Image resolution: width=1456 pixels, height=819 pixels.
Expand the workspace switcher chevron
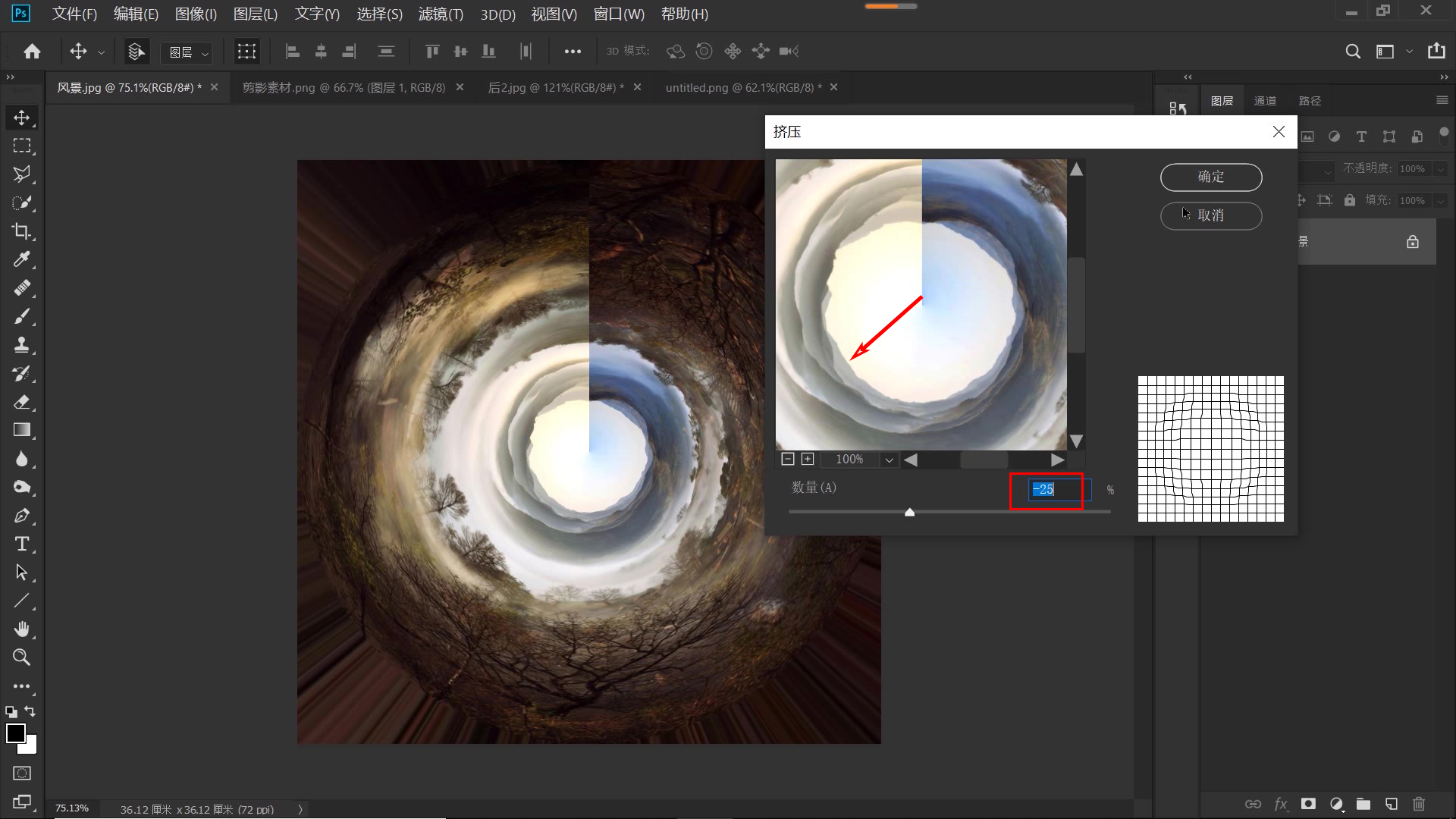click(x=1409, y=51)
